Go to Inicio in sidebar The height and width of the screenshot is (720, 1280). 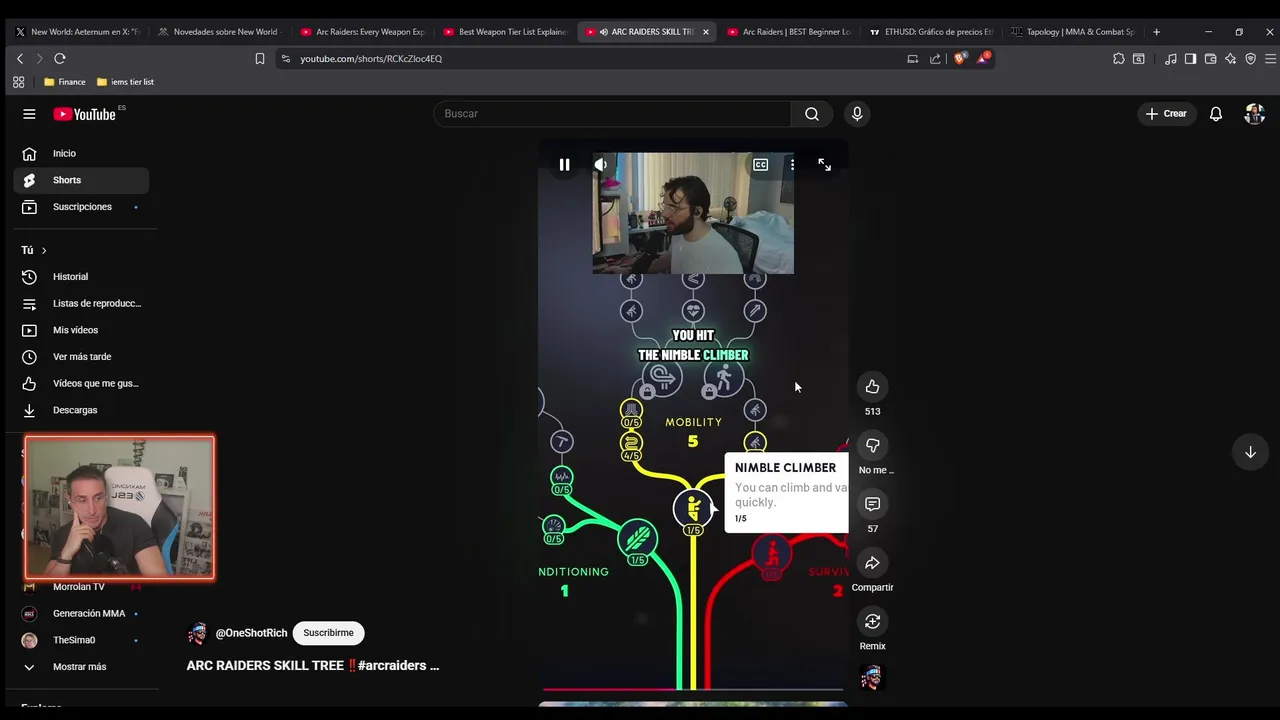81,153
